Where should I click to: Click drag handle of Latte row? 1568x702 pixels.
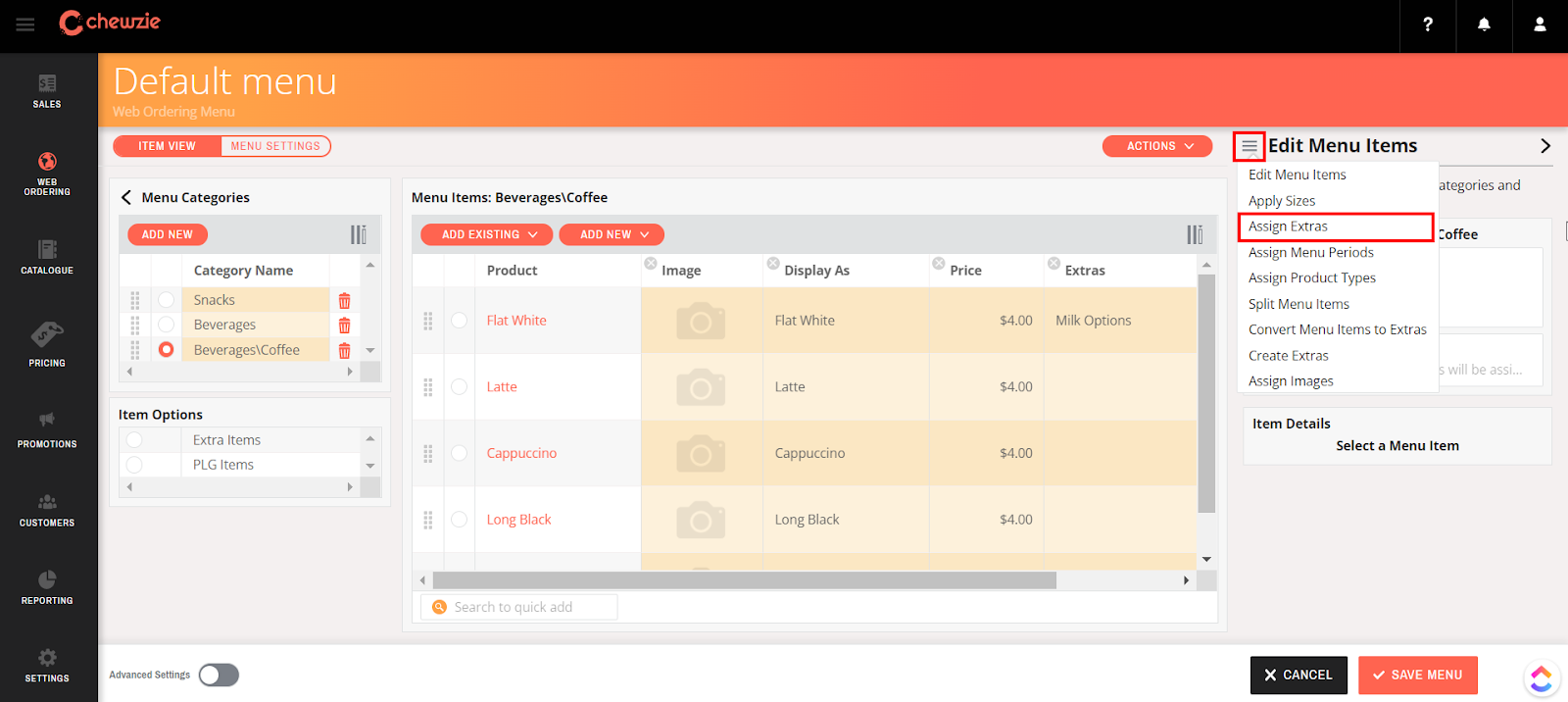pos(428,387)
